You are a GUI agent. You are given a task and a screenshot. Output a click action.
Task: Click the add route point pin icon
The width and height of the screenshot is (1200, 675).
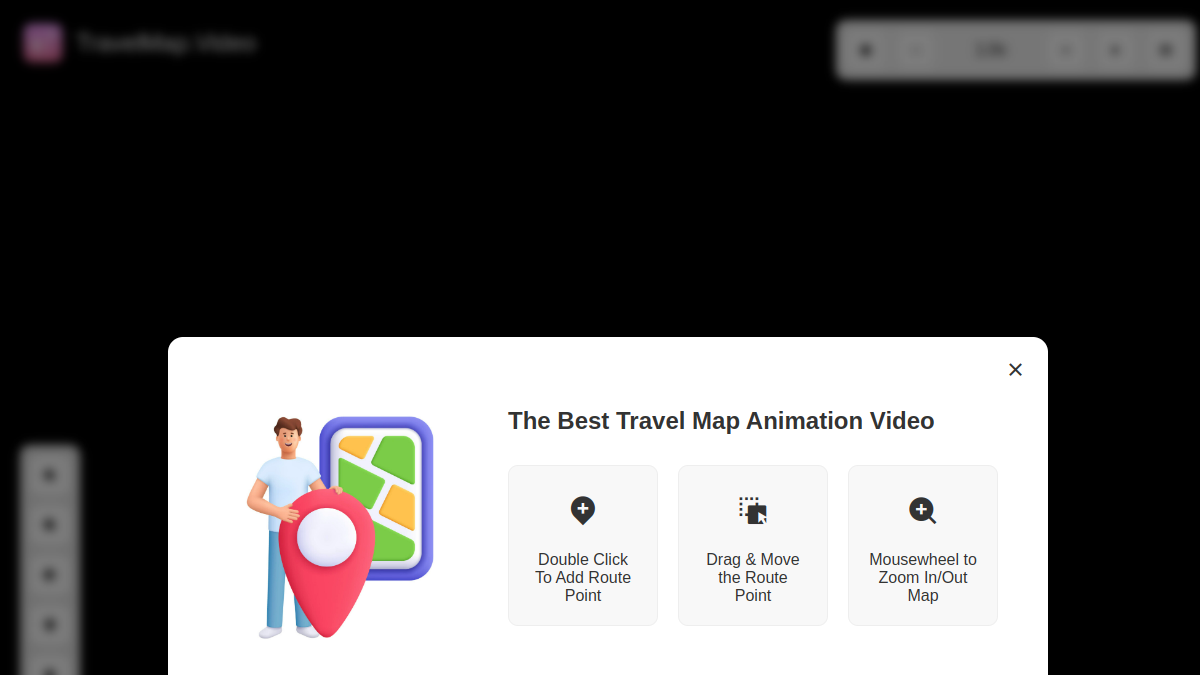583,511
